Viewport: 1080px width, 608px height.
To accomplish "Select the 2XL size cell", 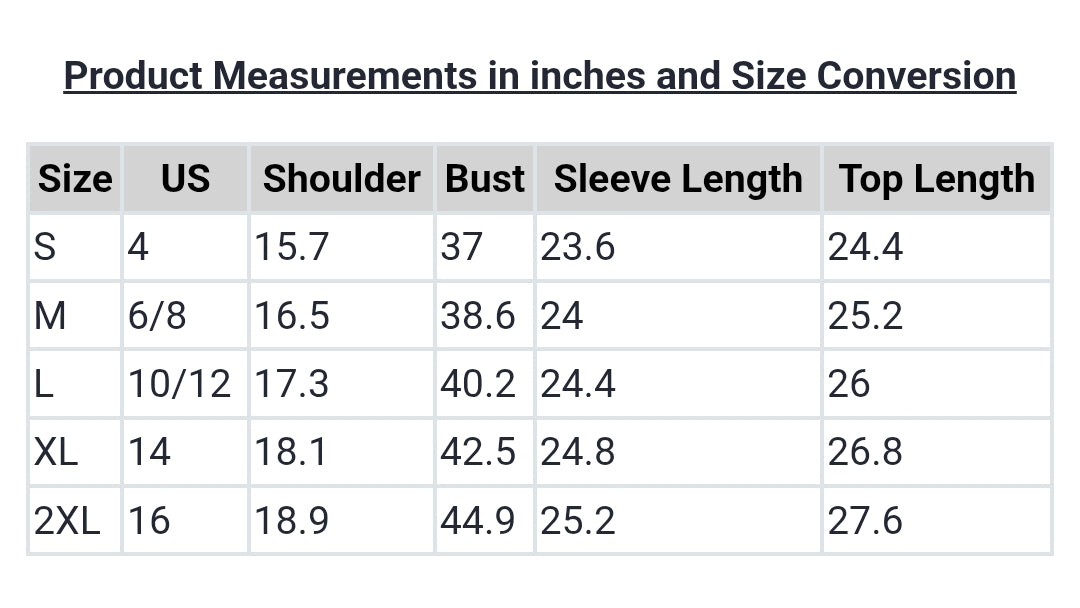I will [x=67, y=521].
